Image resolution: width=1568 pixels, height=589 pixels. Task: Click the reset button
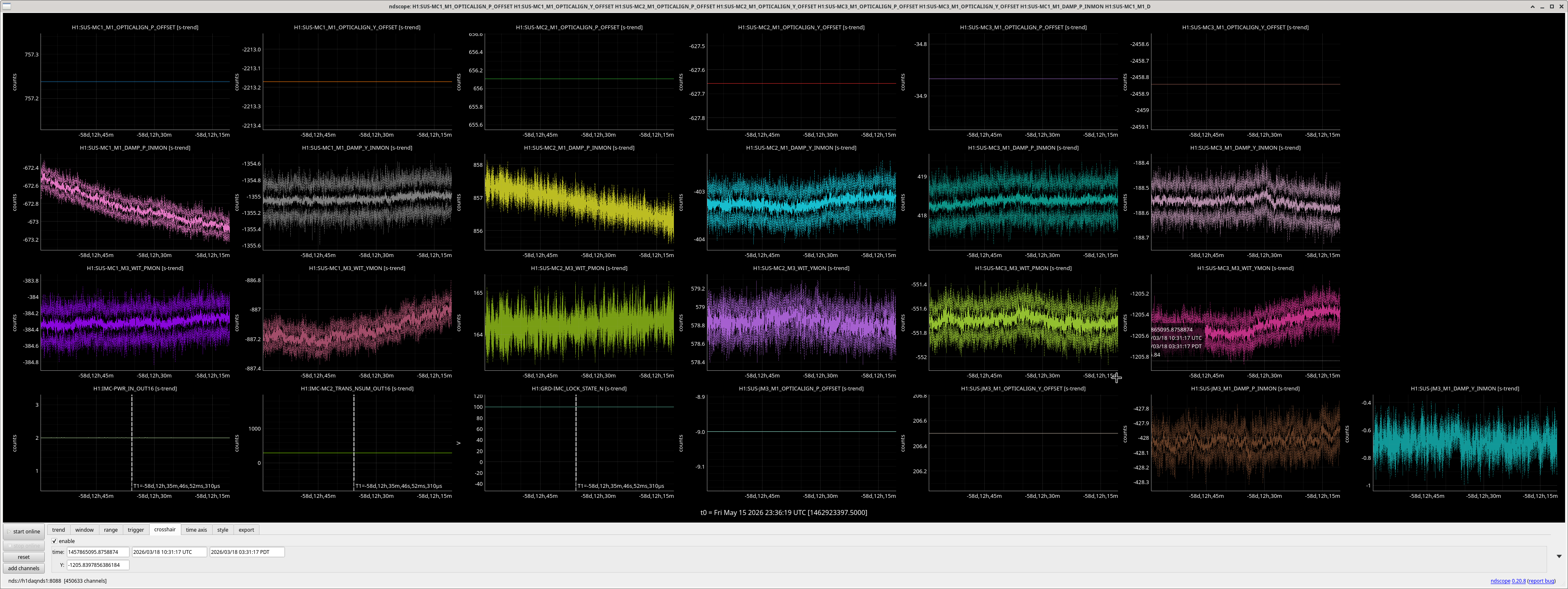coord(24,557)
